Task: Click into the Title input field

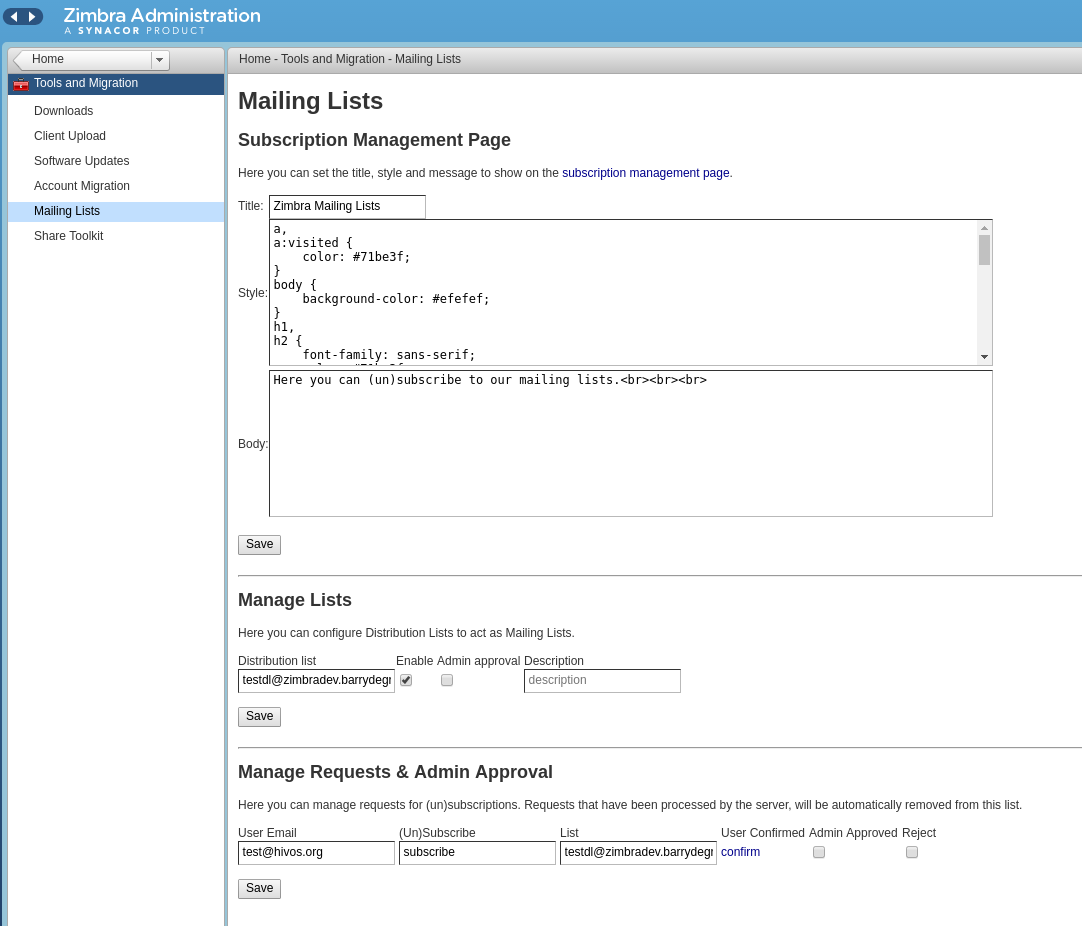Action: (x=347, y=206)
